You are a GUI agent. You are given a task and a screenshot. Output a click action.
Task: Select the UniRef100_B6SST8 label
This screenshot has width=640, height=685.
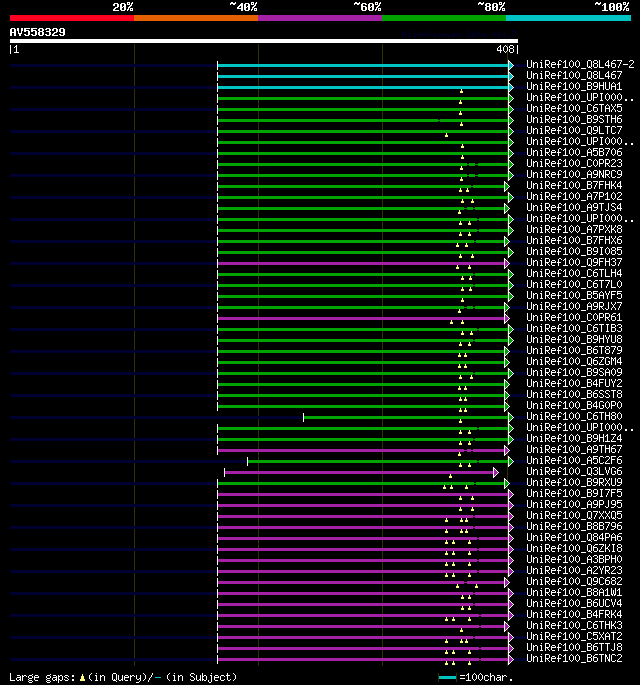click(x=574, y=394)
